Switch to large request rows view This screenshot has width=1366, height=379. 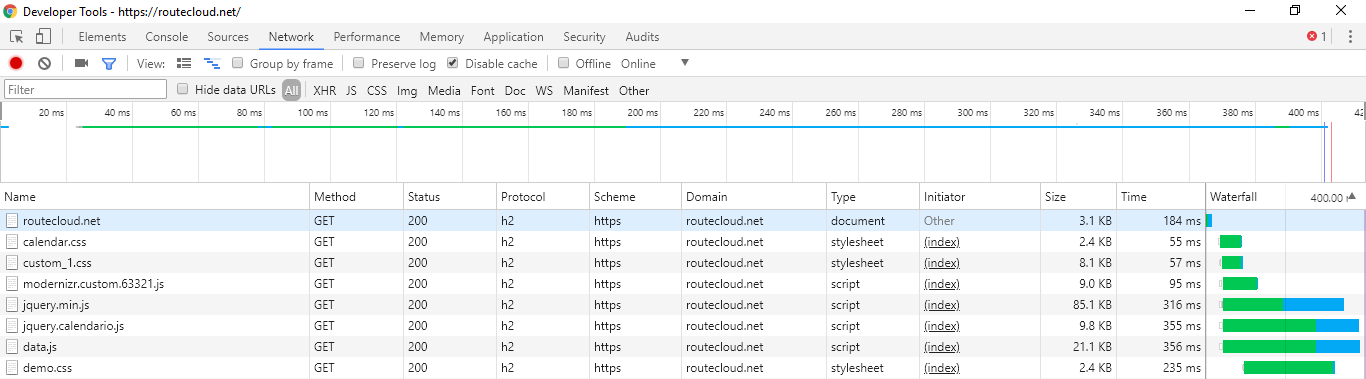(x=184, y=63)
